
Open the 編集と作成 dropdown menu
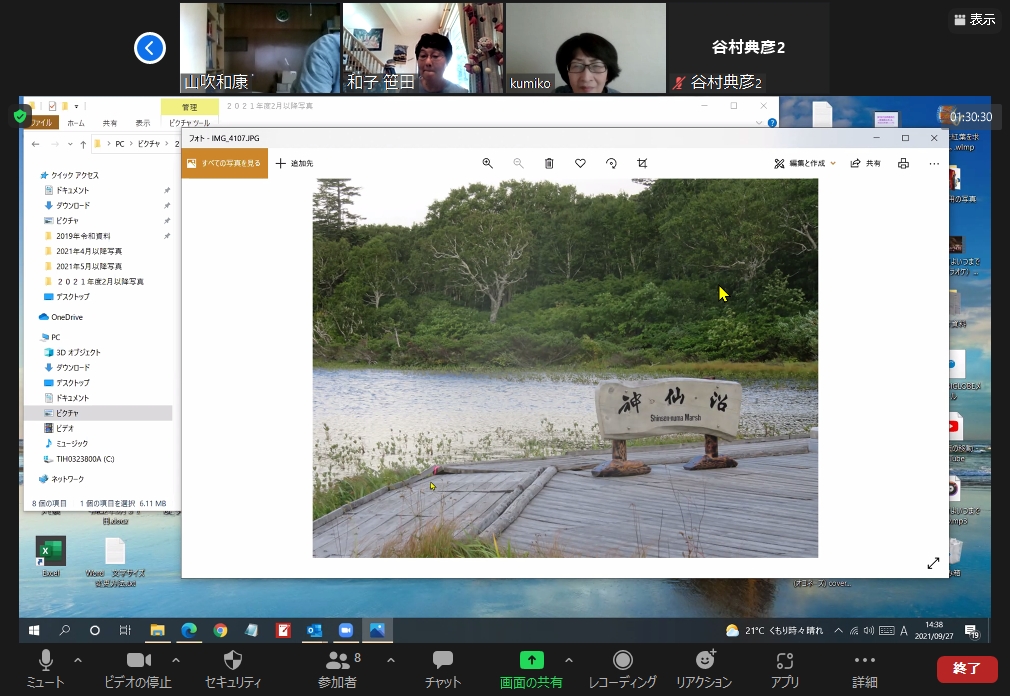[x=805, y=163]
